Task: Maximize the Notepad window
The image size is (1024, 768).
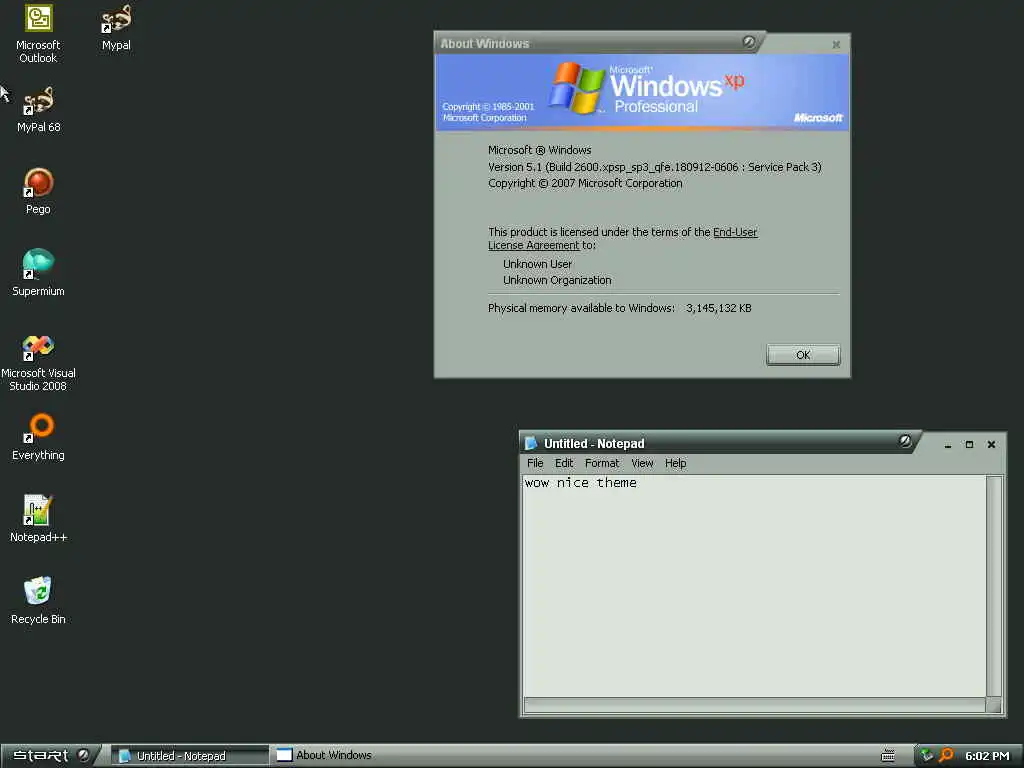Action: click(x=969, y=445)
